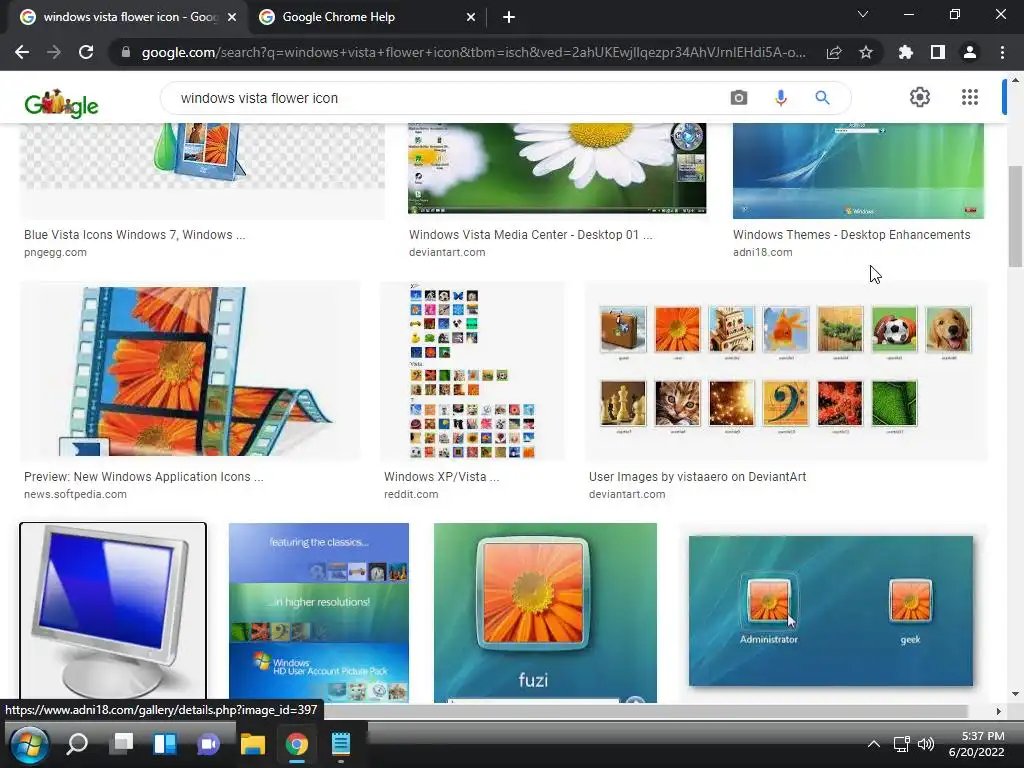Open Preview: New Windows Application Icons link
1024x768 pixels.
pos(144,477)
